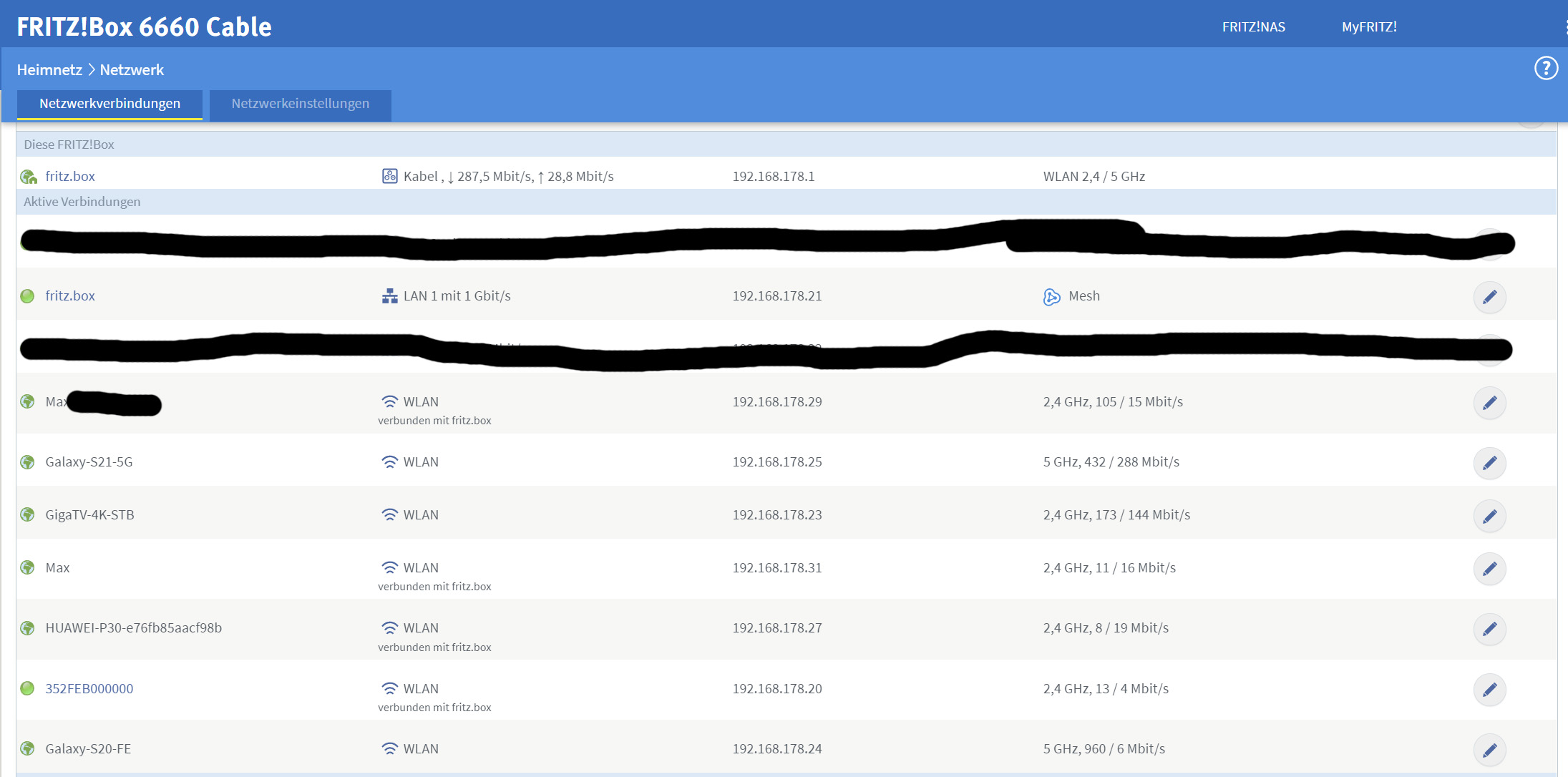
Task: Open FRITZ!NAS in the header
Action: point(1253,27)
